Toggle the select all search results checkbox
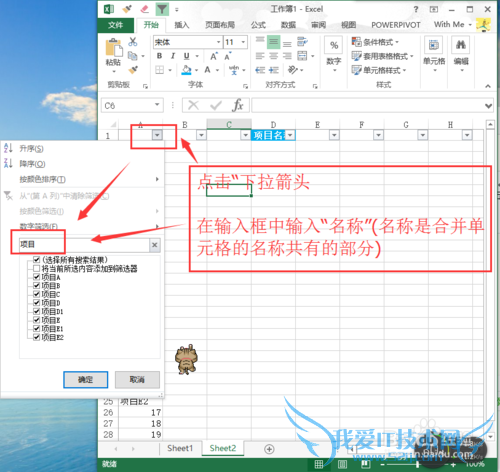Viewport: 500px width, 472px height. 37,260
